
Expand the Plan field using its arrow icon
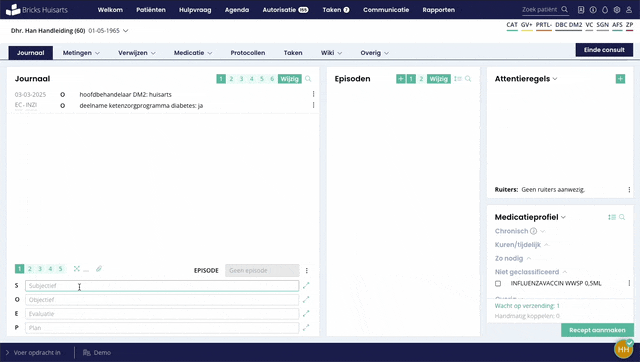[x=306, y=327]
